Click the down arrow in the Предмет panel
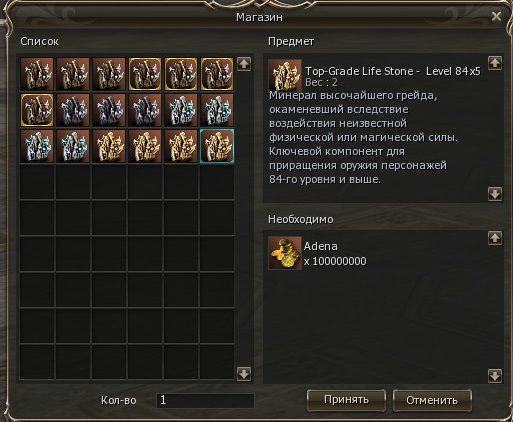This screenshot has height=422, width=513. 495,194
